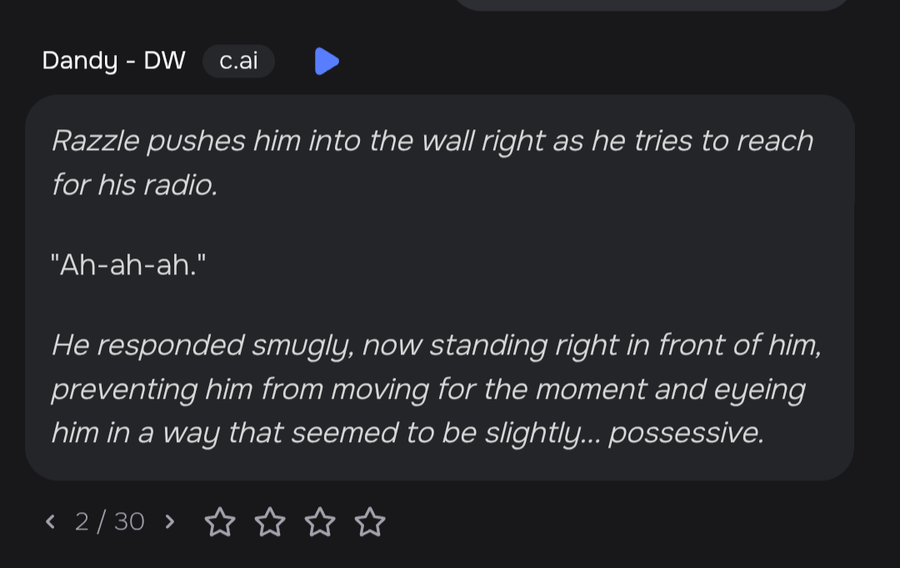The height and width of the screenshot is (568, 900).
Task: Rate the message two stars
Action: pos(270,522)
